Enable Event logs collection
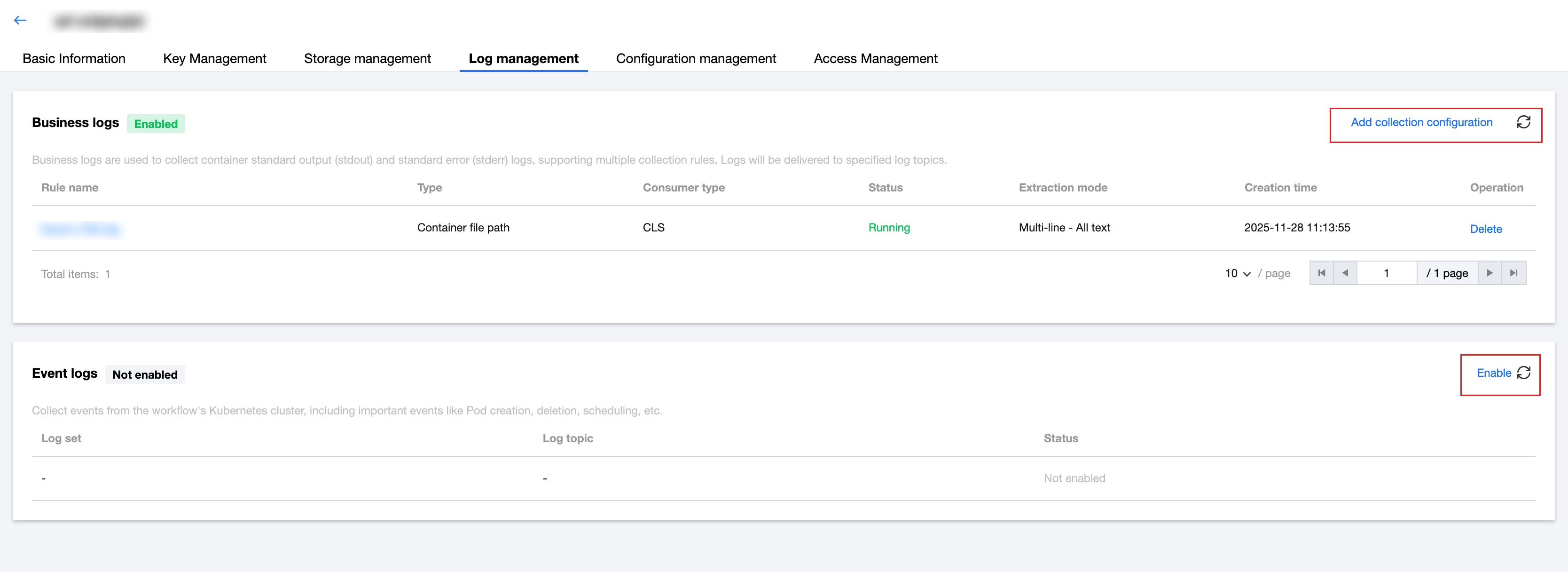Image resolution: width=1568 pixels, height=572 pixels. click(1494, 373)
